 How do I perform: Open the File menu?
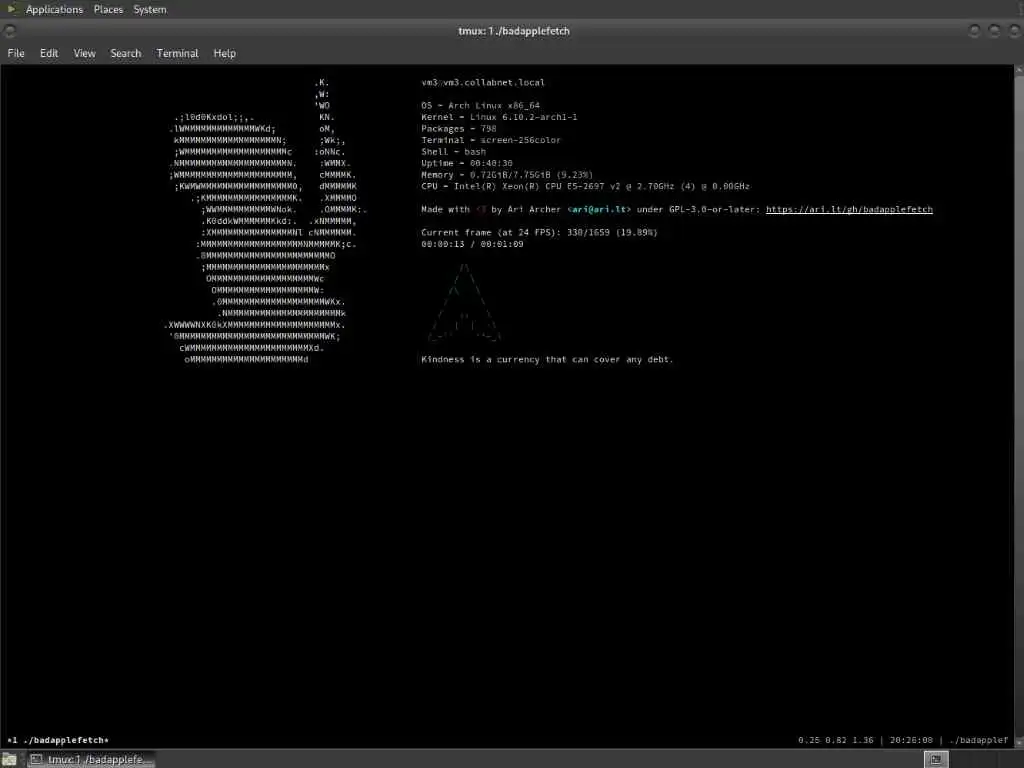(16, 54)
